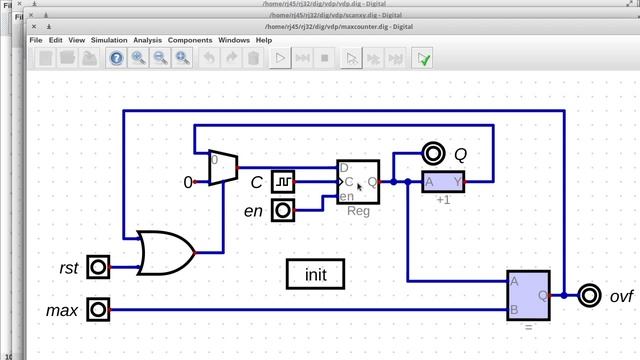Open the Simulation menu
This screenshot has width=640, height=360.
click(109, 40)
